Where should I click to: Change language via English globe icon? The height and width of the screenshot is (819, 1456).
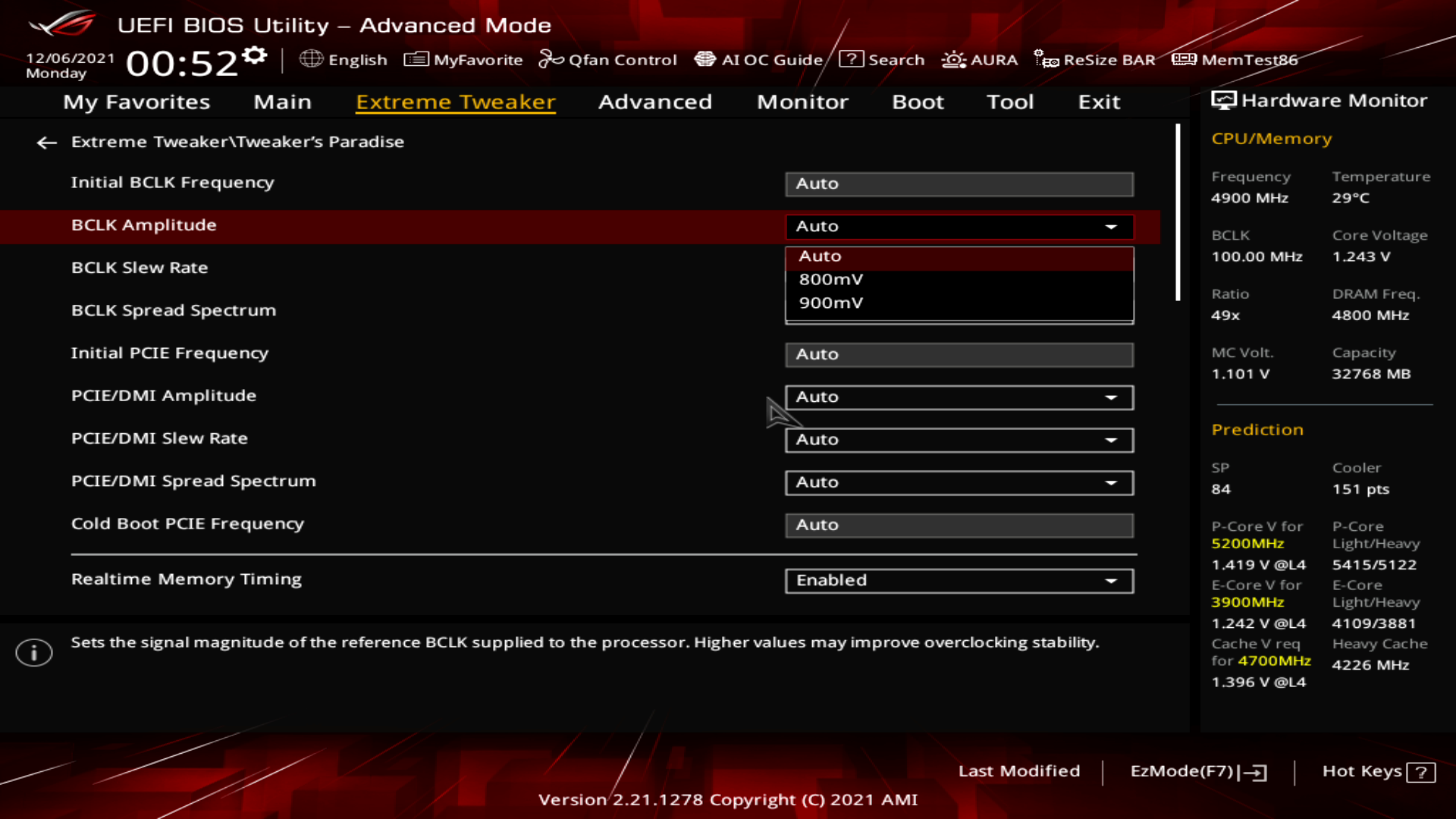(x=311, y=59)
